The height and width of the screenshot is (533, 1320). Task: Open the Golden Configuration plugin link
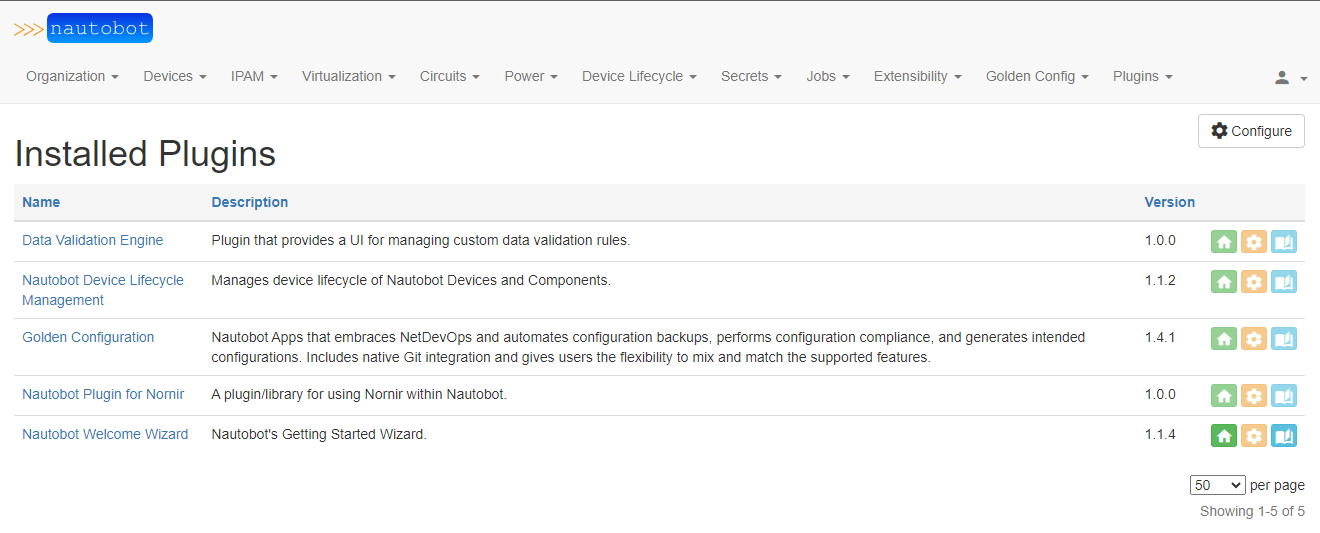[88, 337]
